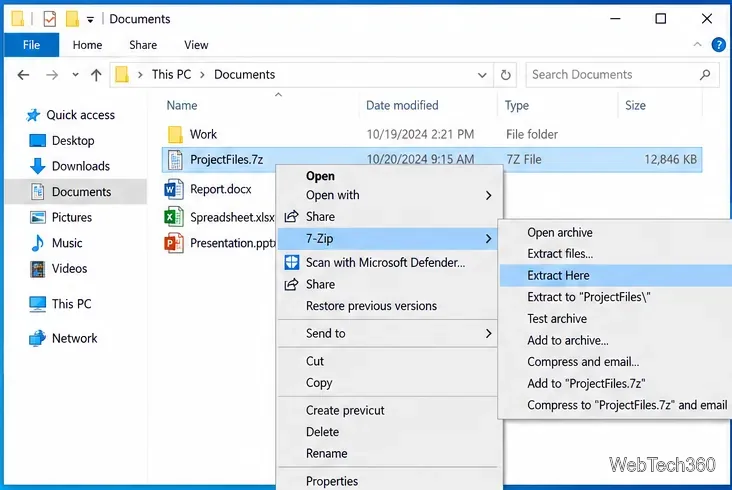
Task: Click the Downloads arrow icon
Action: pos(37,166)
